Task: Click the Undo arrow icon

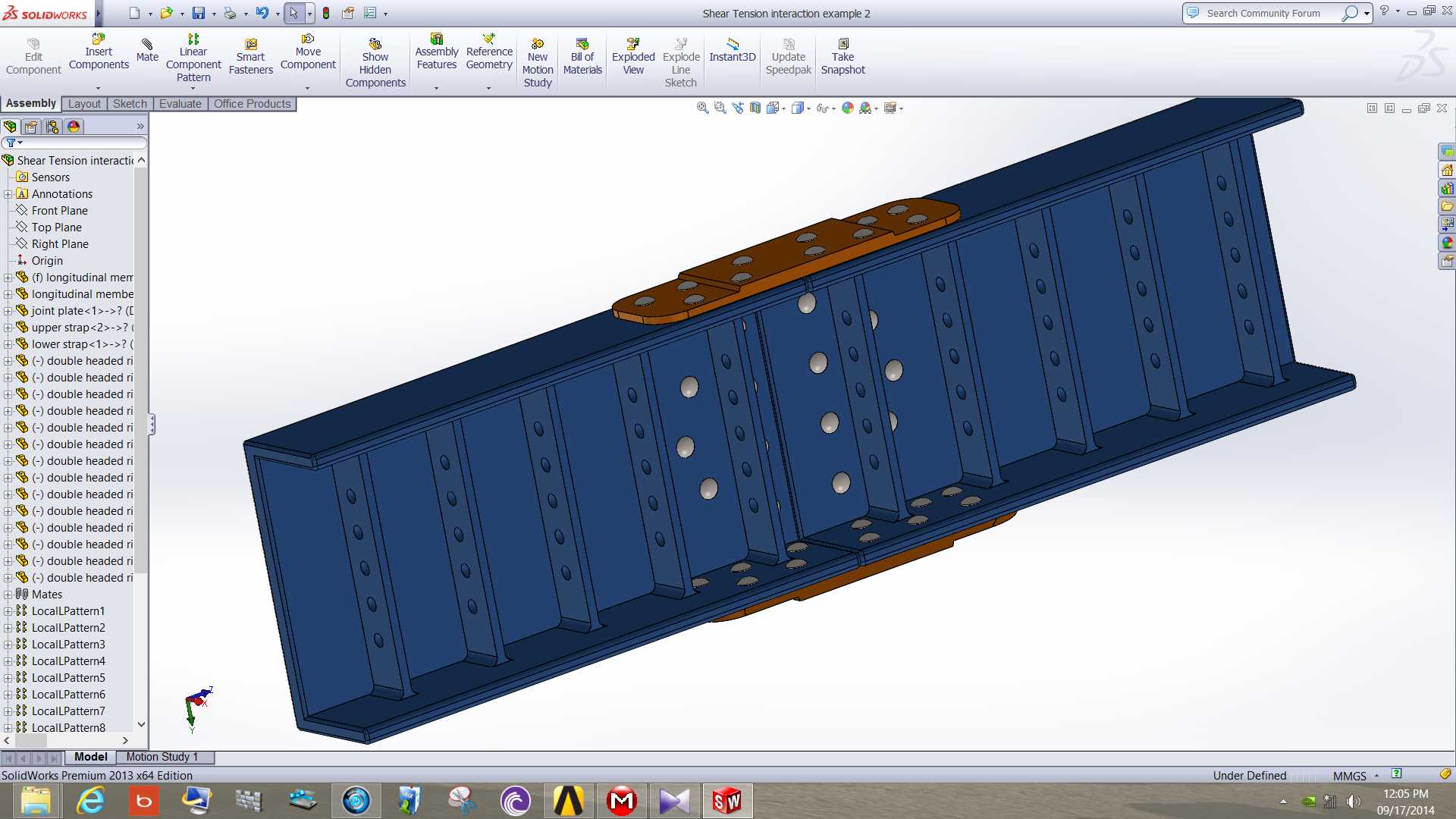Action: 262,13
